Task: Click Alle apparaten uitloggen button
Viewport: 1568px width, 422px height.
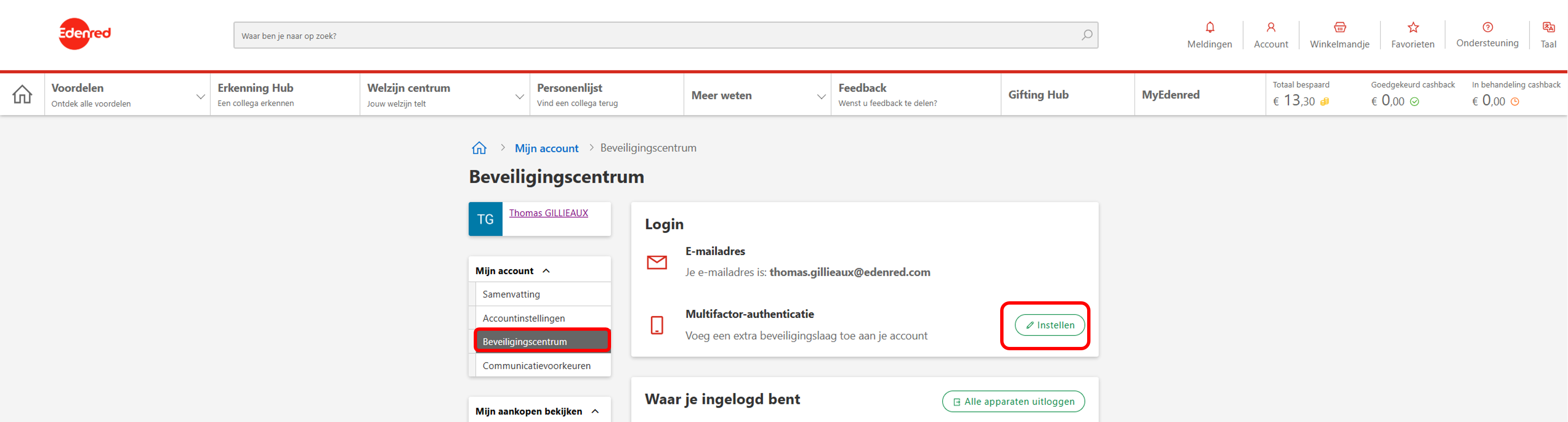Action: [1013, 401]
